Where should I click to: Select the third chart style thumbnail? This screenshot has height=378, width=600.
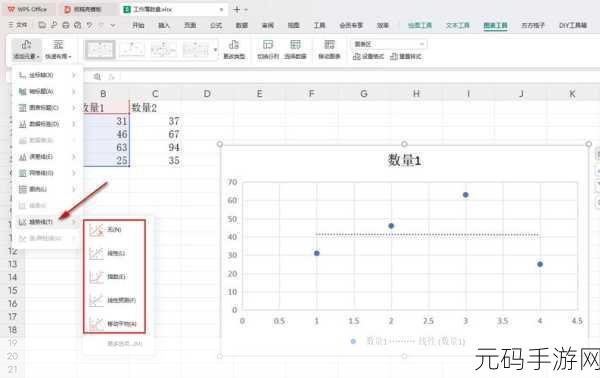164,50
